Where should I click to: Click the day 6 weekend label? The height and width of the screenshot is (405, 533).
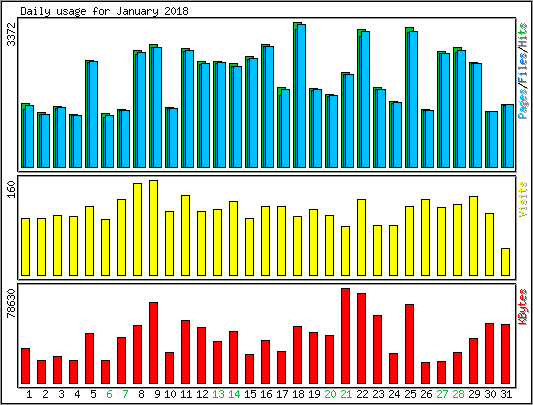109,394
